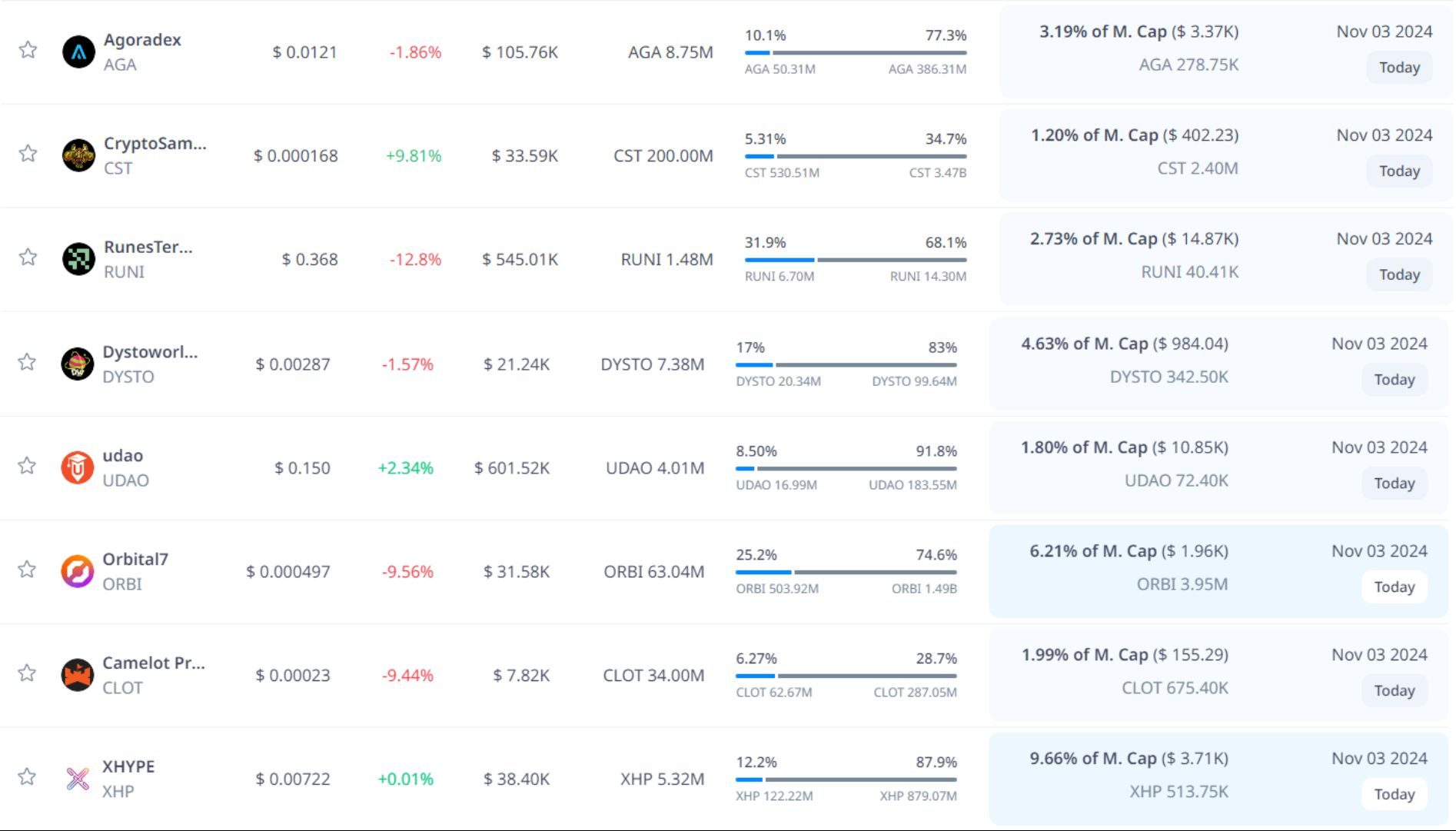The image size is (1456, 831).
Task: Select the Orbital7 6.21% of M. Cap unlock card
Action: (1218, 571)
